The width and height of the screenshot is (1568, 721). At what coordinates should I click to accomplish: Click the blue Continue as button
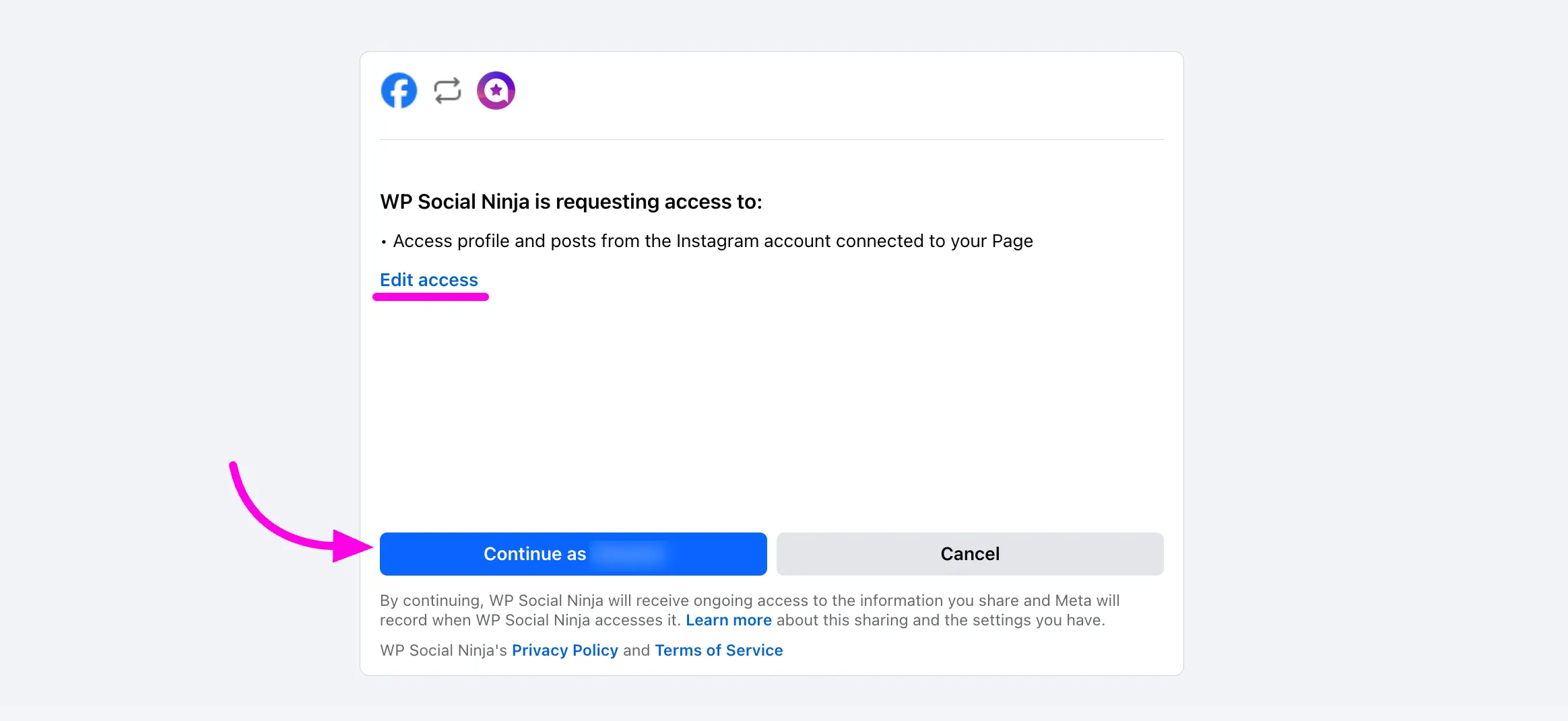pyautogui.click(x=573, y=554)
